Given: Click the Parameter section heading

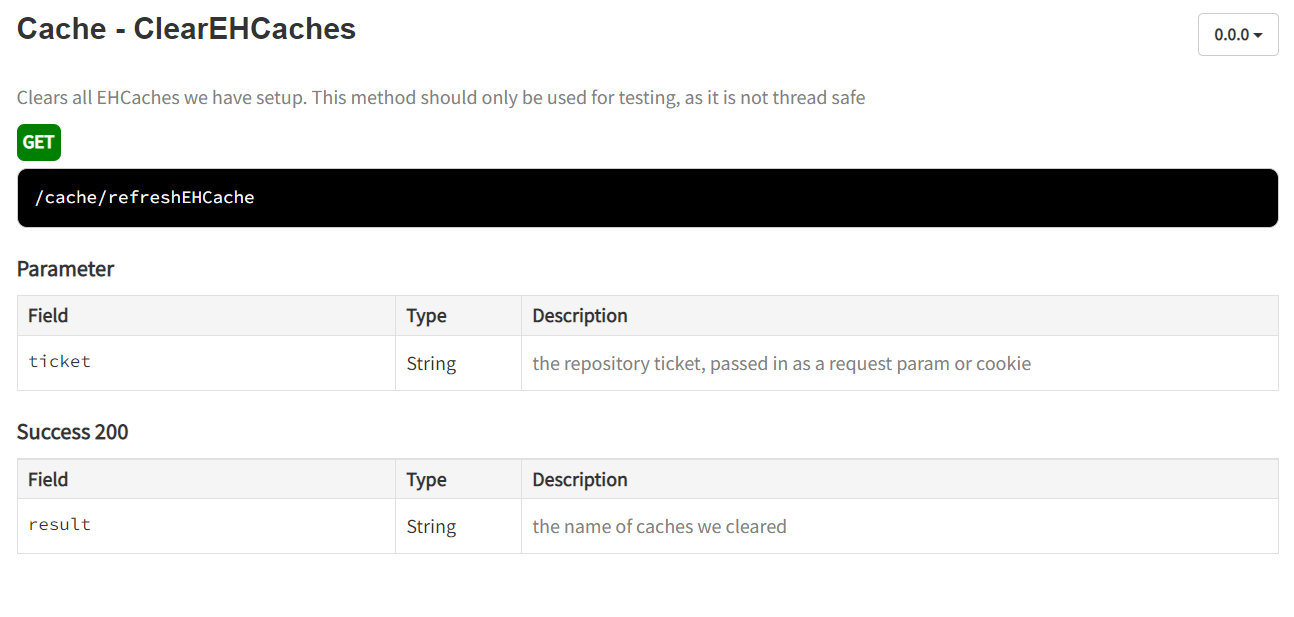Looking at the screenshot, I should pos(66,269).
